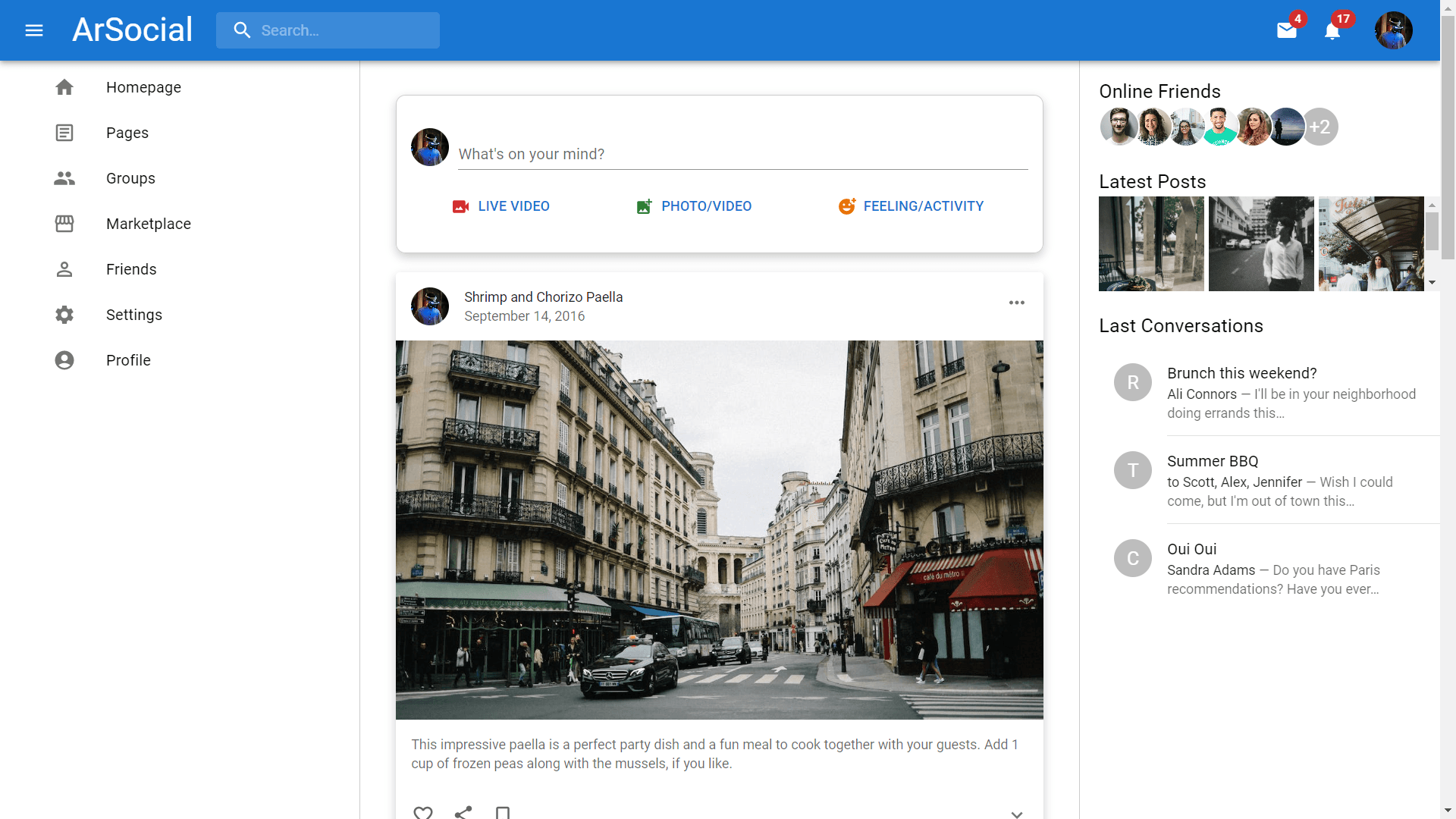Click the Photo/Video icon
The height and width of the screenshot is (819, 1456).
645,205
